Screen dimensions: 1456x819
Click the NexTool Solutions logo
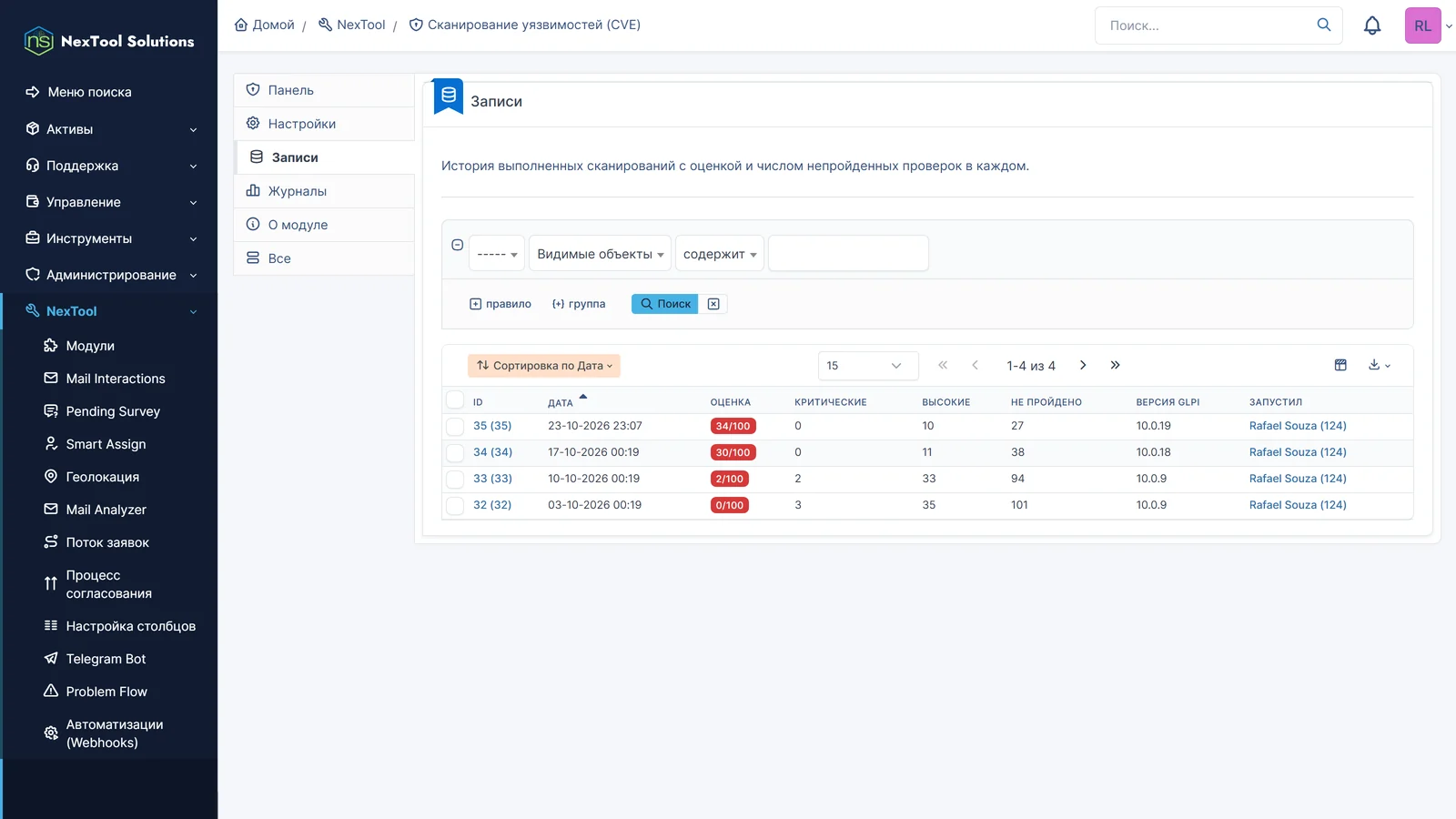point(109,41)
